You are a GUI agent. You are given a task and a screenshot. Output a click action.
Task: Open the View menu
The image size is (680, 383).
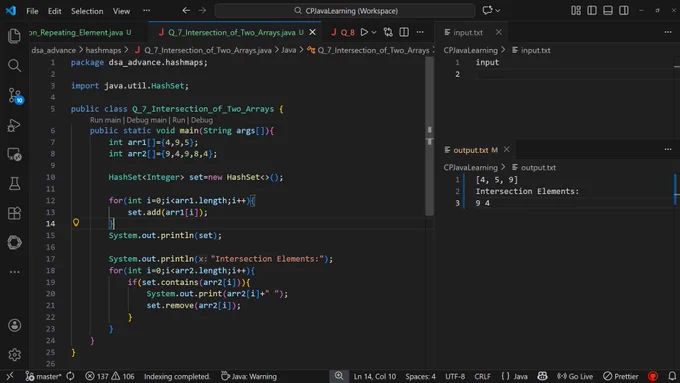121,11
